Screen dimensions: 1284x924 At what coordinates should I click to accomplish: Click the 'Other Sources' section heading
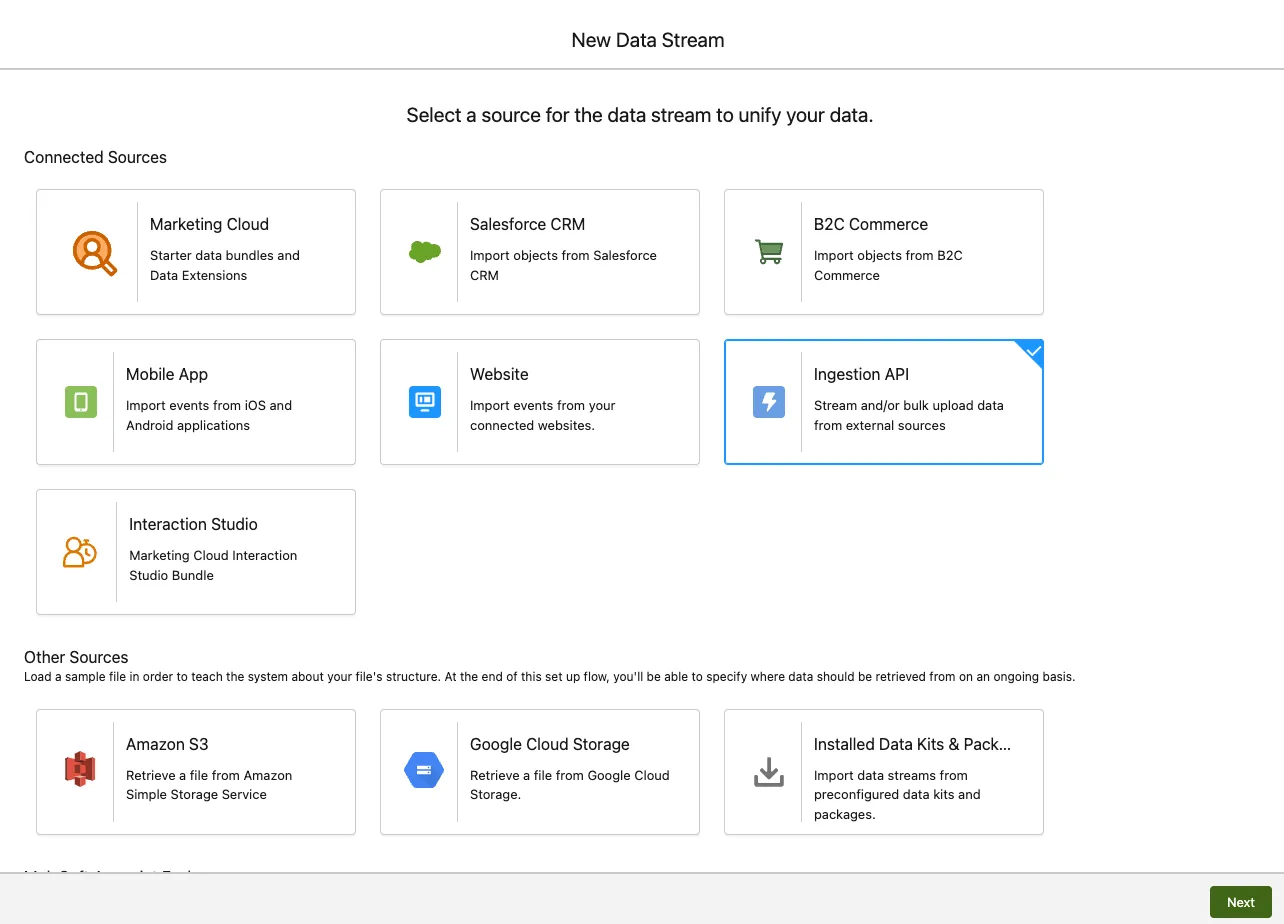76,657
